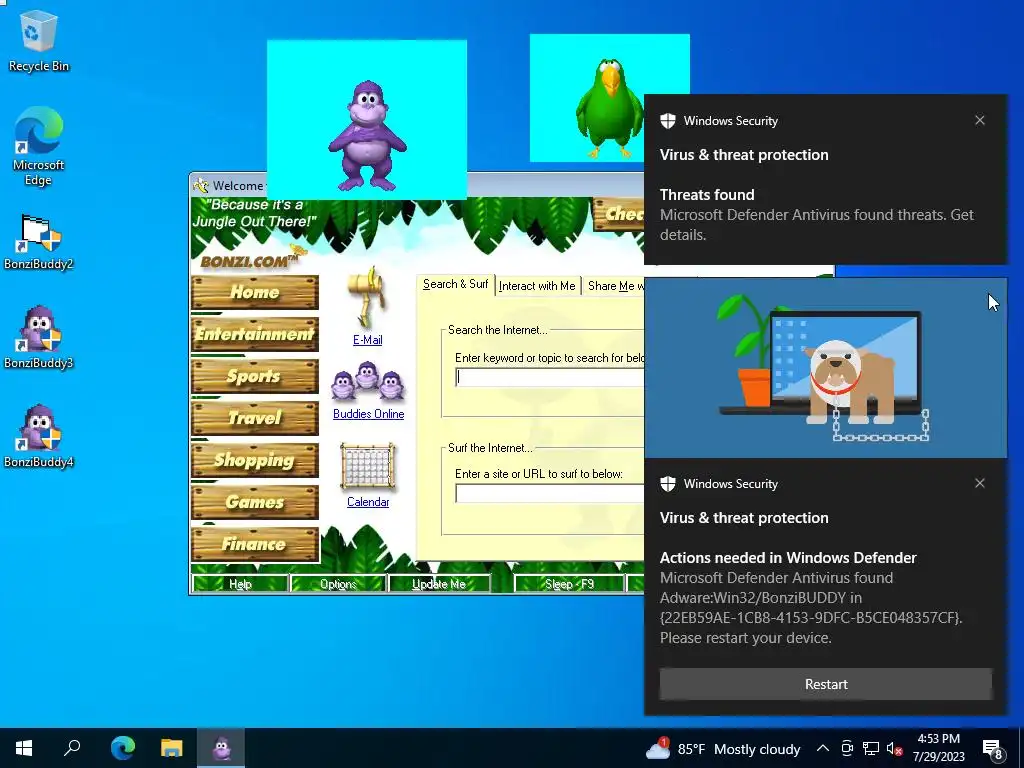Select the BonziBuddy3 desktop shortcut
1024x768 pixels.
39,338
